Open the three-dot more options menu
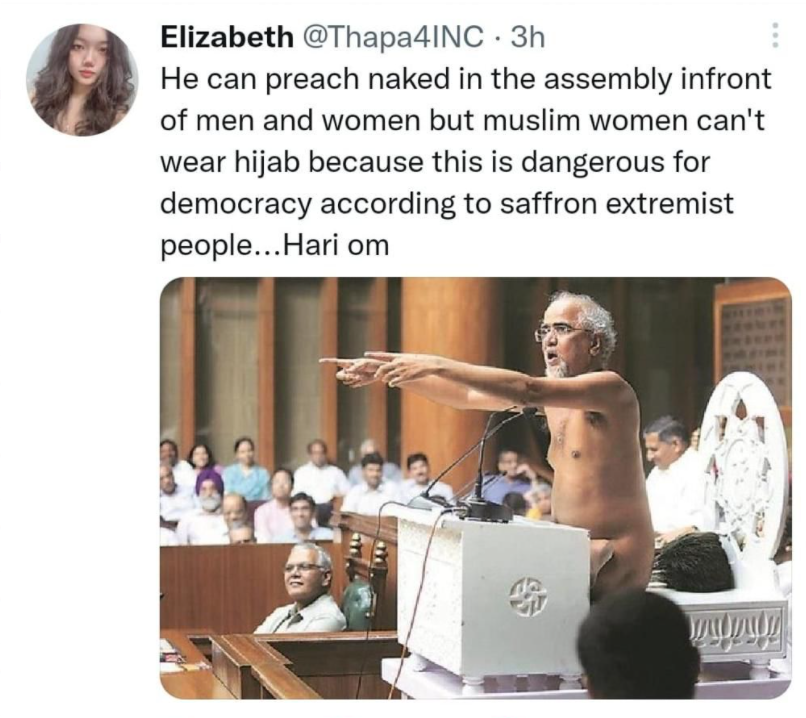 (775, 35)
